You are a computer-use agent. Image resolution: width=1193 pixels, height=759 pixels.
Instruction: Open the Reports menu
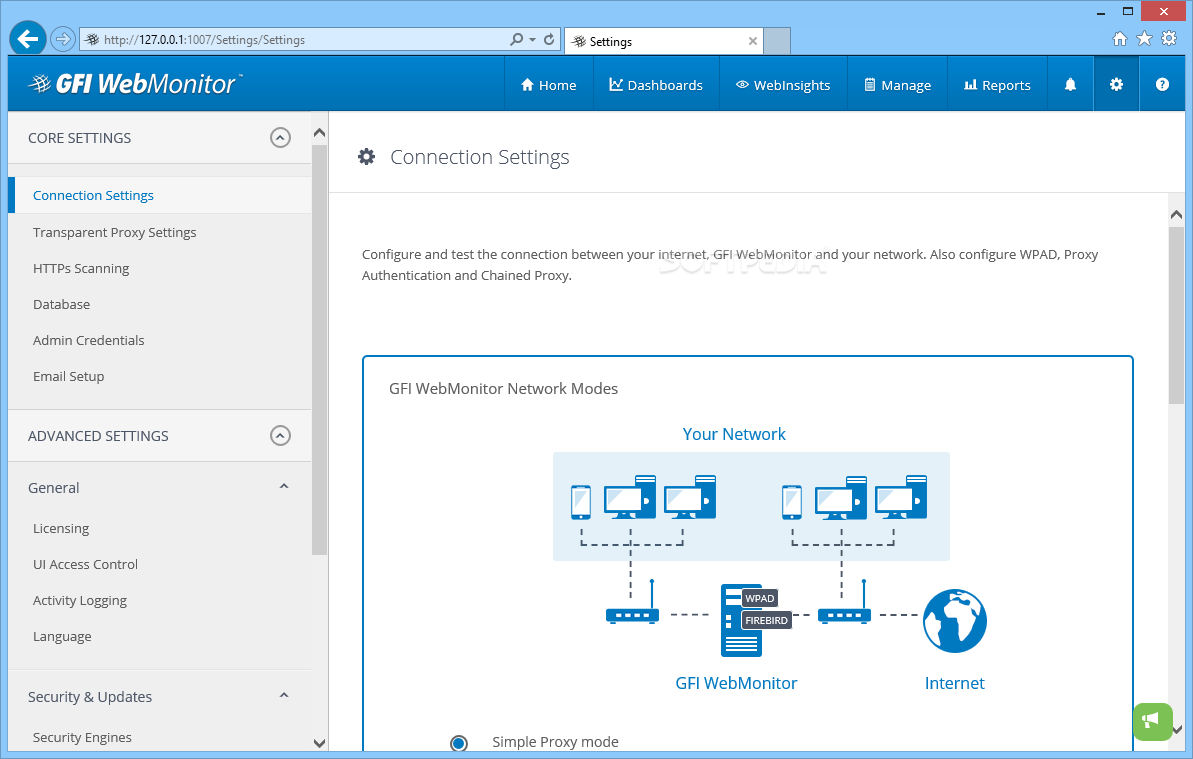997,84
